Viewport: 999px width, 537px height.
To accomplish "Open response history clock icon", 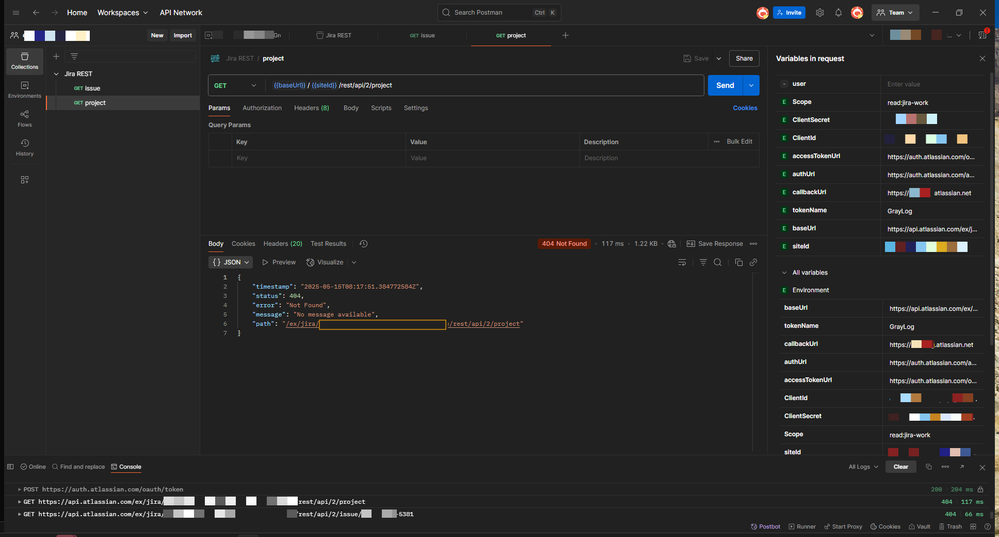I will 363,244.
